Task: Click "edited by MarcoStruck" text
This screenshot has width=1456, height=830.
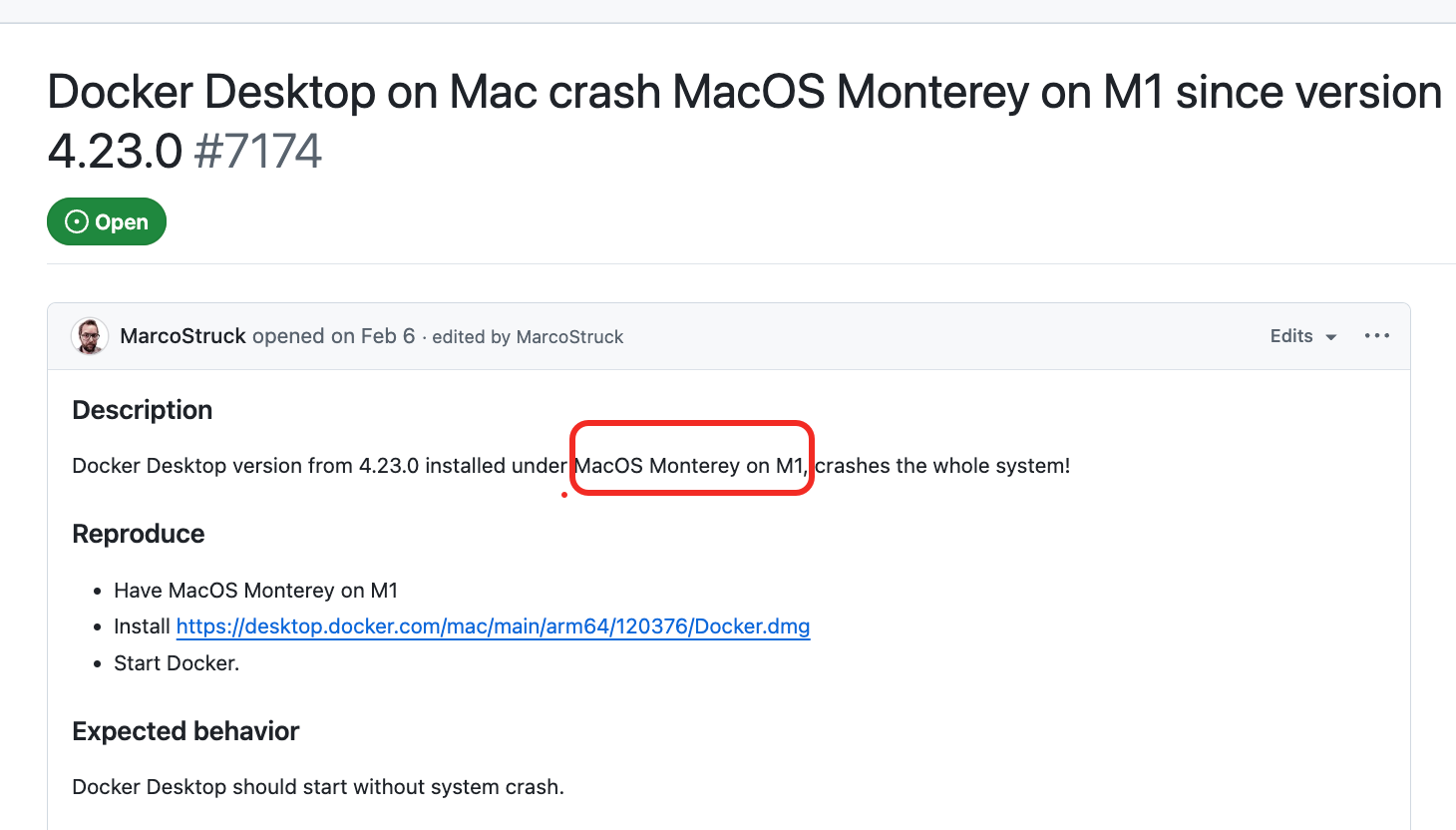Action: (528, 337)
